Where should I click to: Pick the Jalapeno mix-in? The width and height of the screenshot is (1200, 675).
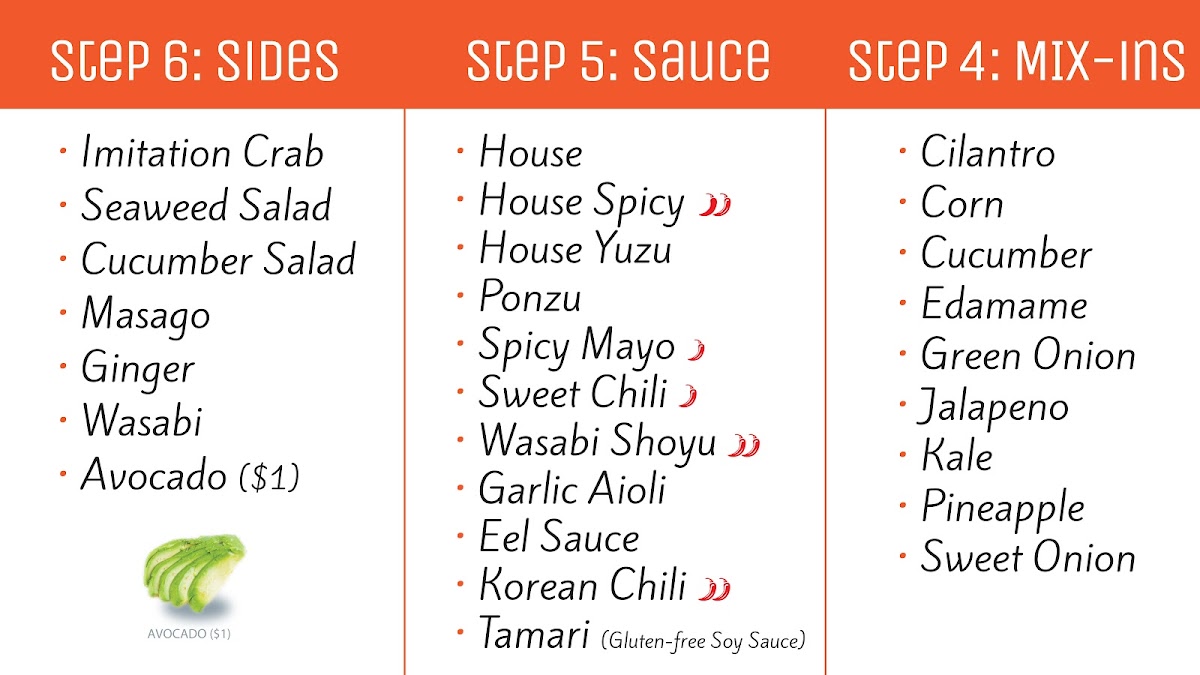tap(994, 408)
